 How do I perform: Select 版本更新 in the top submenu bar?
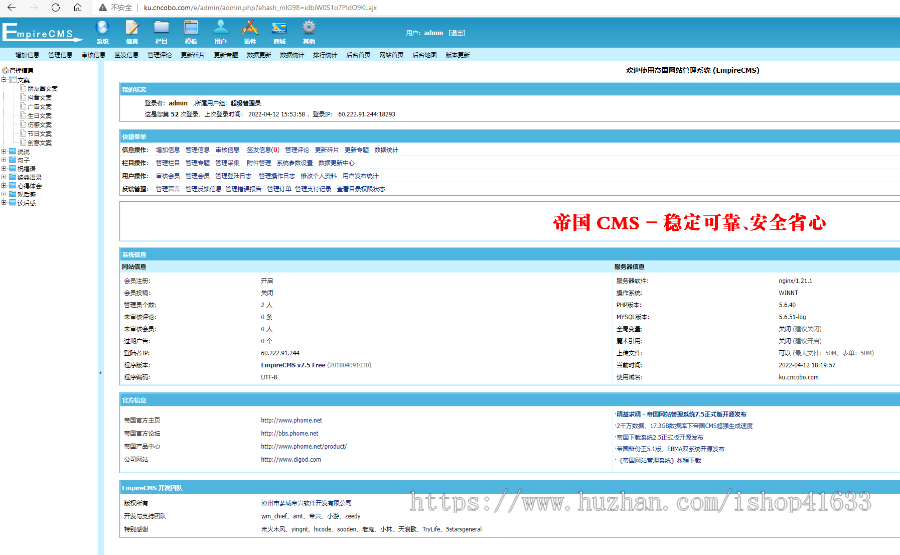coord(457,55)
